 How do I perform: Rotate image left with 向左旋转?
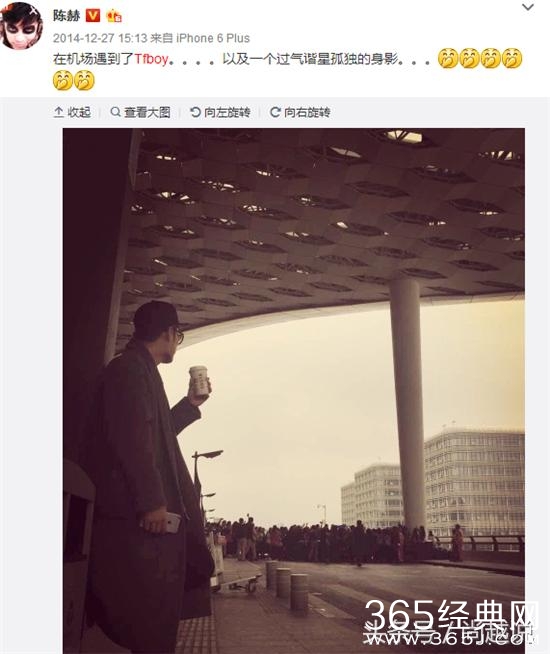(x=220, y=112)
